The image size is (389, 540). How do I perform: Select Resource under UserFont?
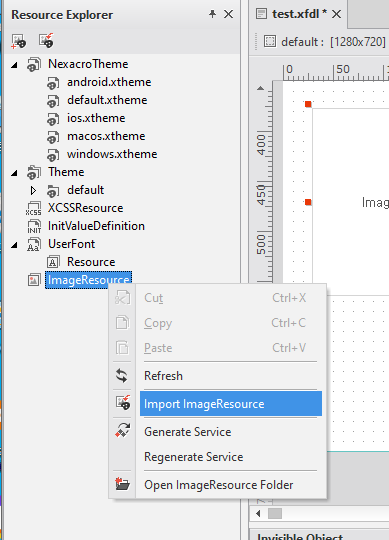coord(91,262)
